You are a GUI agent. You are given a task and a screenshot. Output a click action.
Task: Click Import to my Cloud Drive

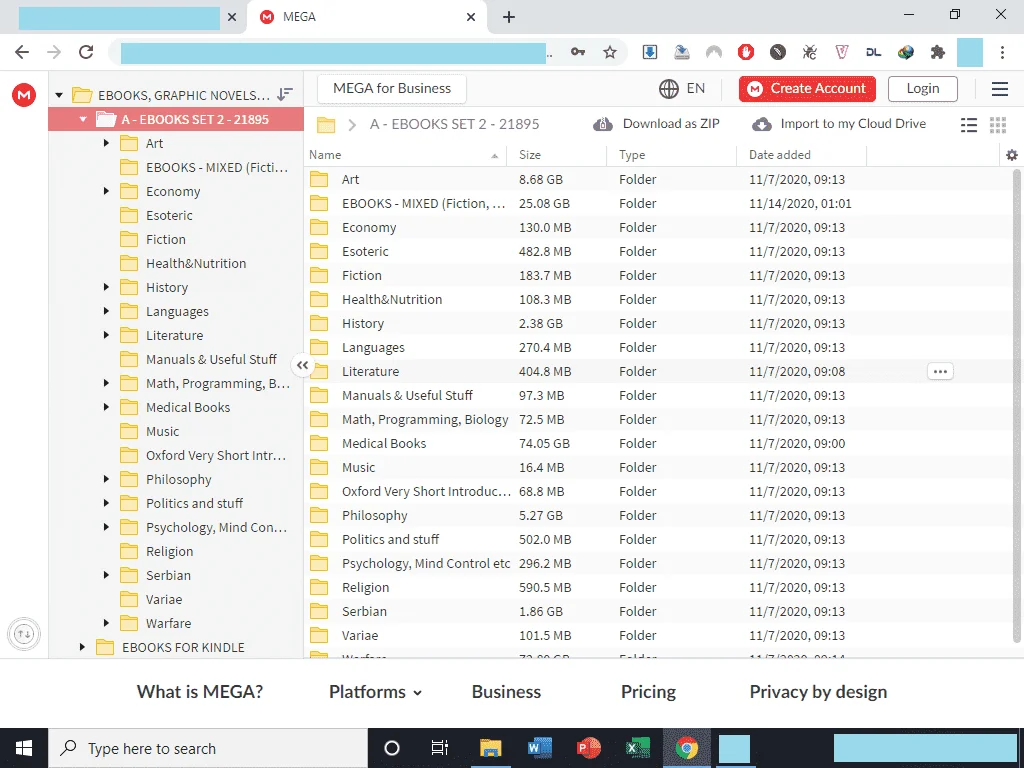[839, 124]
